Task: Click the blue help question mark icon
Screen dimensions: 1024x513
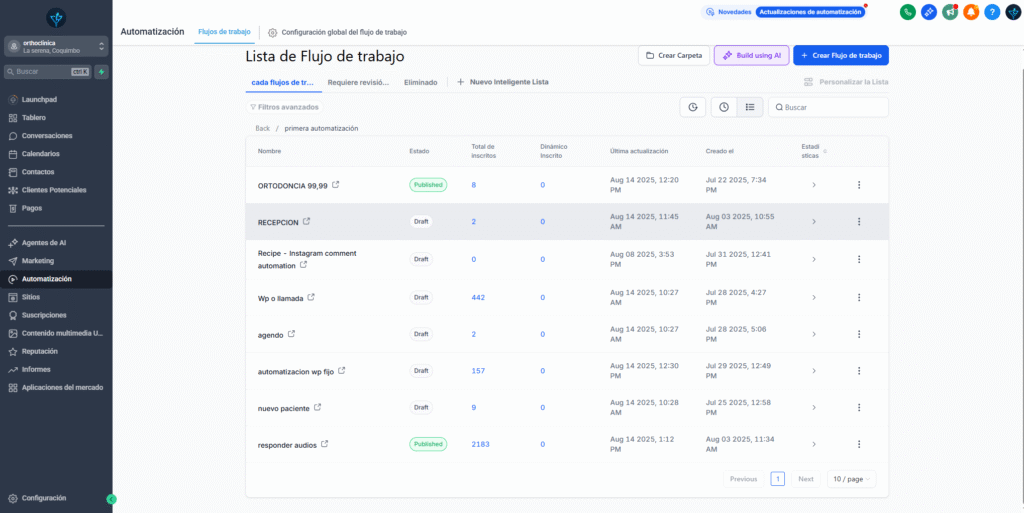Action: pyautogui.click(x=992, y=12)
